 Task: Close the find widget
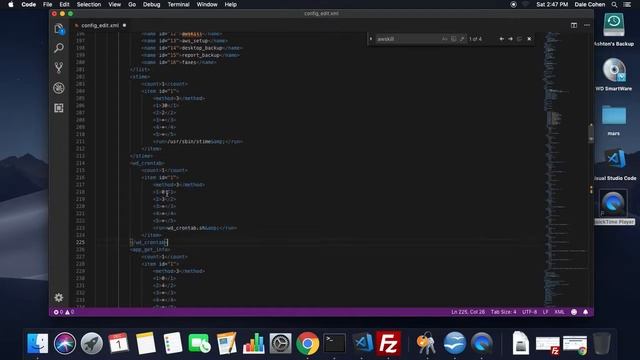529,39
